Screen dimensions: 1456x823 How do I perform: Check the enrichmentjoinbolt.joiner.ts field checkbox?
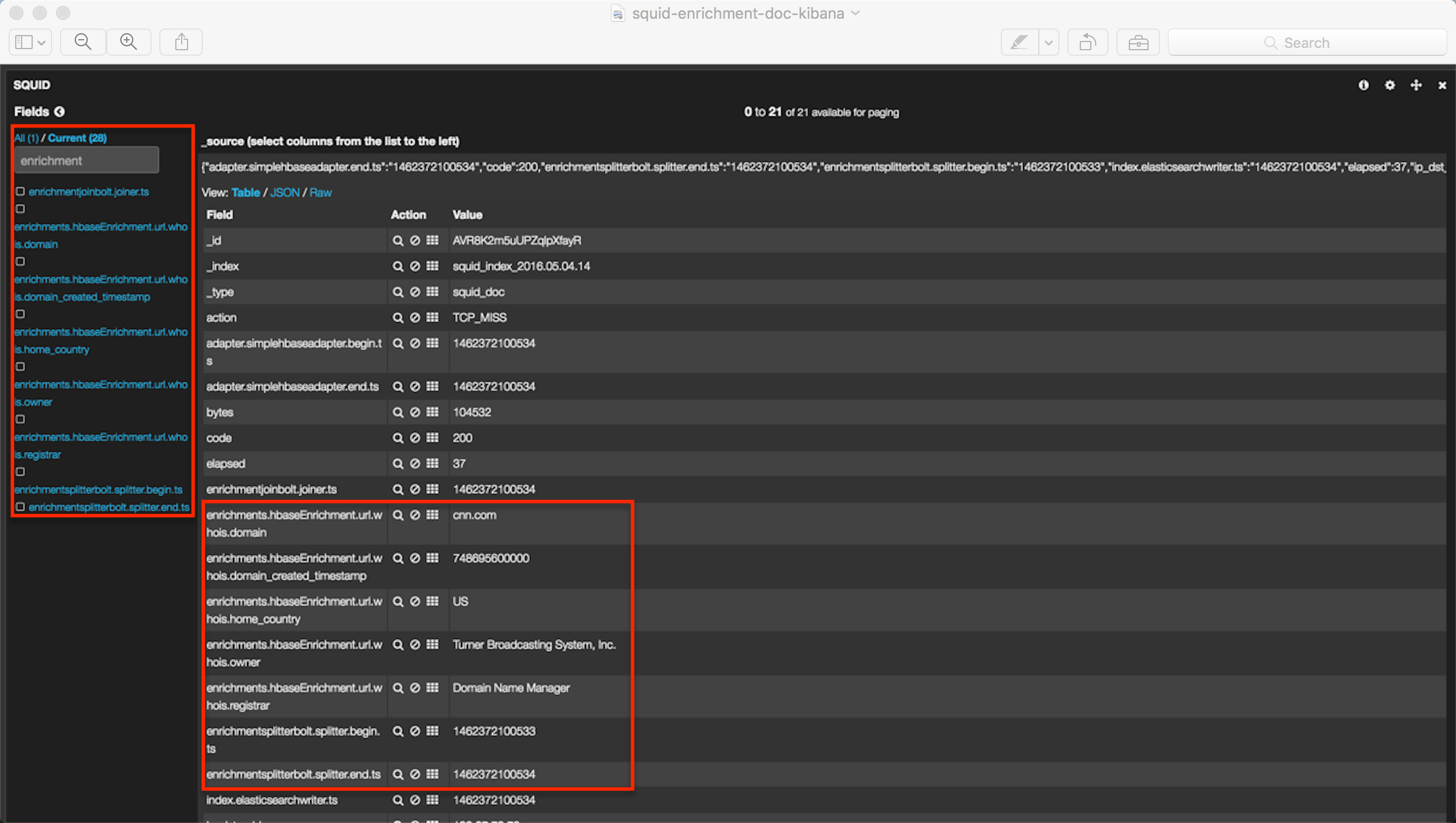[20, 192]
